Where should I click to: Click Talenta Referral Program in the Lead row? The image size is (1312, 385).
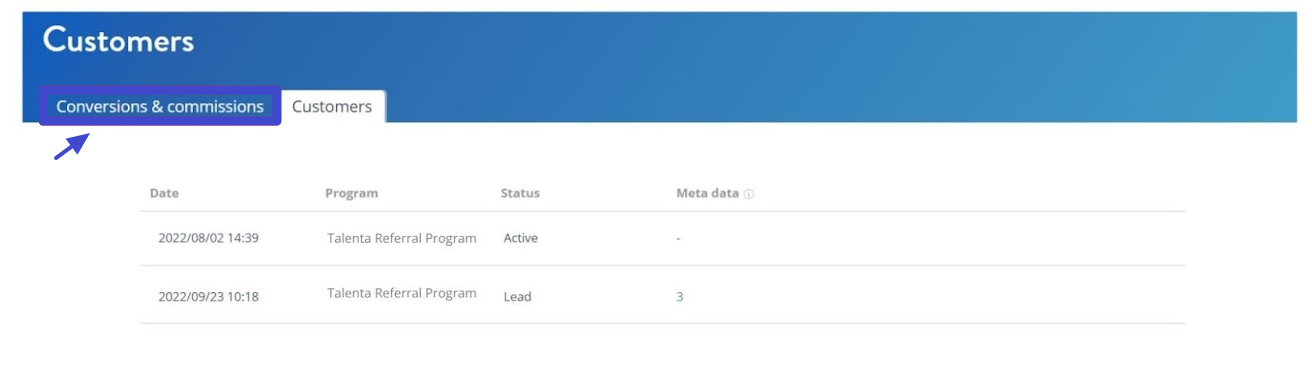pyautogui.click(x=402, y=293)
